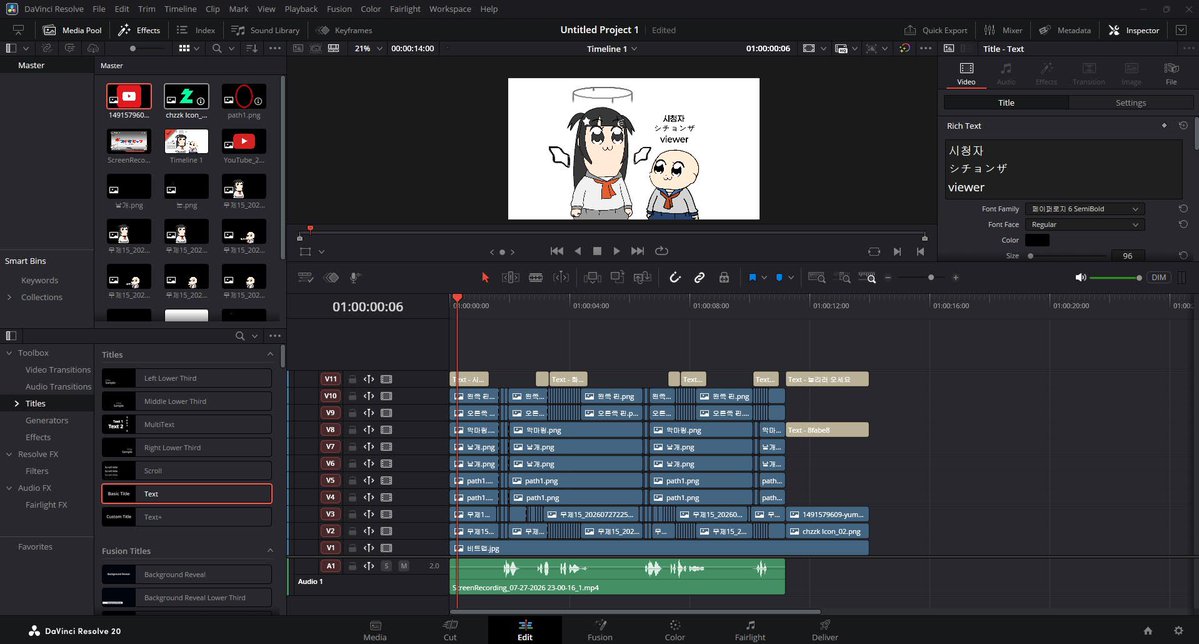This screenshot has width=1199, height=644.
Task: Open Font Family dropdown
Action: click(x=1084, y=209)
